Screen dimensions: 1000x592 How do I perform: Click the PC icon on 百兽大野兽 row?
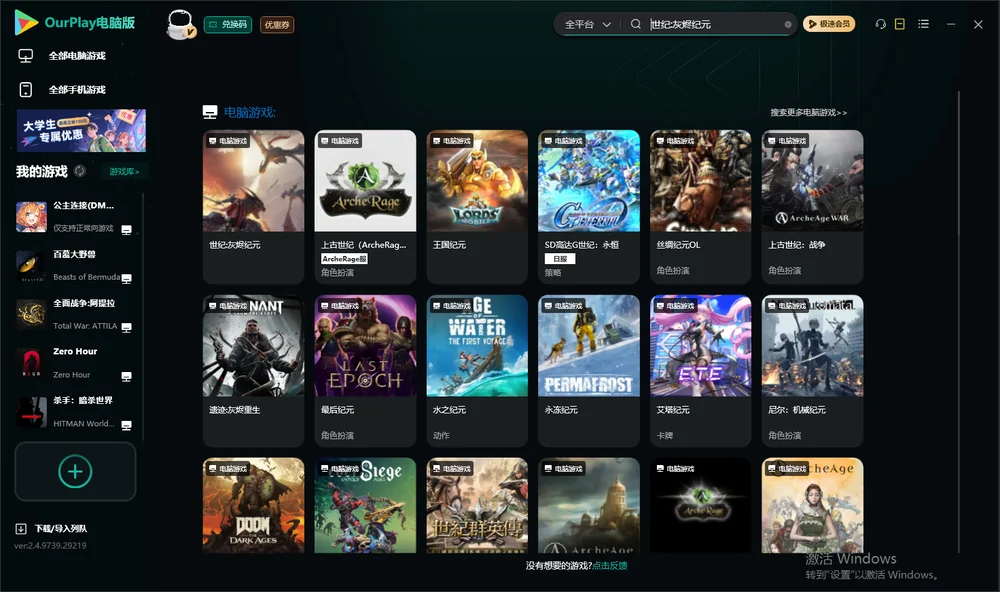[127, 279]
